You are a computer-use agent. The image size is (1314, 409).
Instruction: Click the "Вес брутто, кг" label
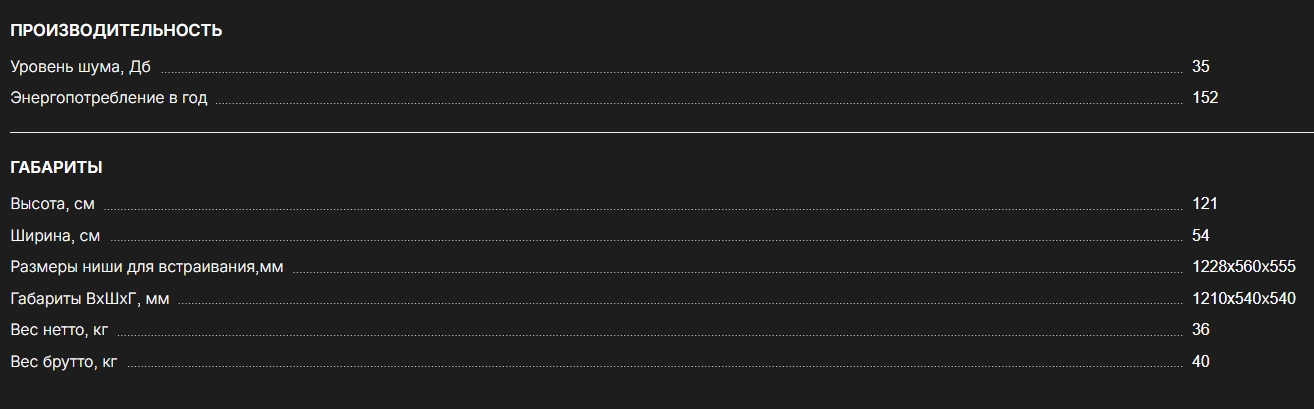pyautogui.click(x=64, y=361)
